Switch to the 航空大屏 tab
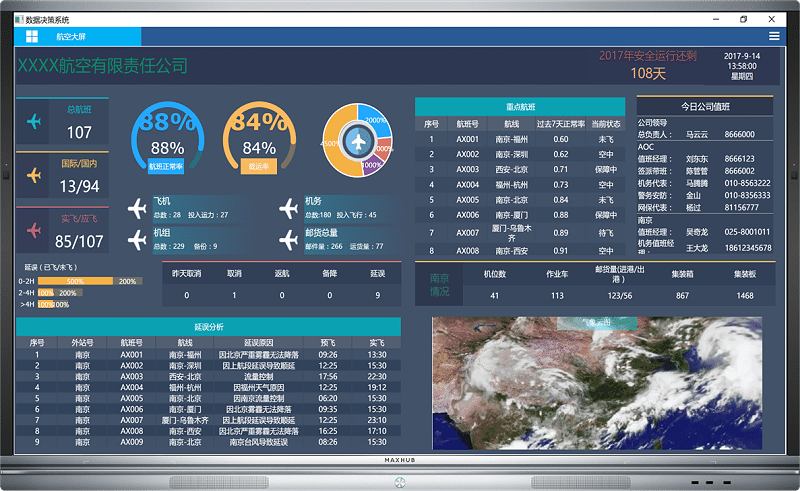 click(71, 36)
